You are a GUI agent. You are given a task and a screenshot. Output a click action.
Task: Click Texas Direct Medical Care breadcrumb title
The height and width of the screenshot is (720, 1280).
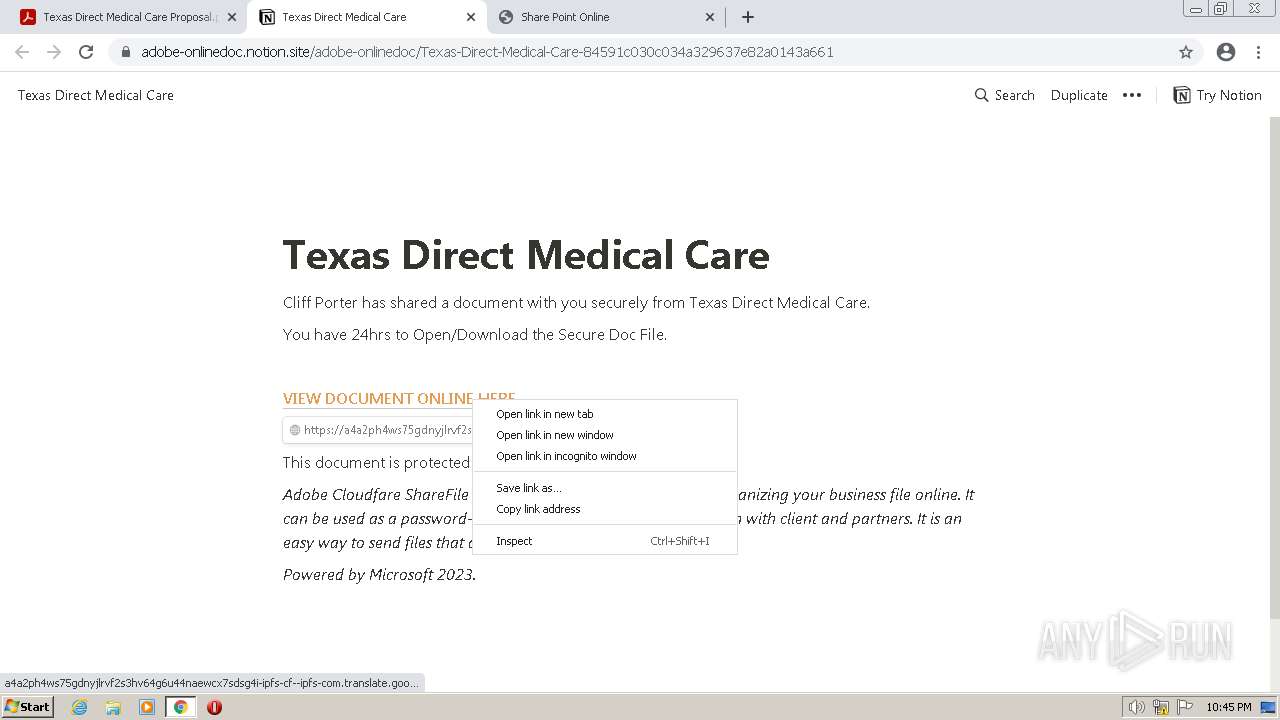point(96,95)
